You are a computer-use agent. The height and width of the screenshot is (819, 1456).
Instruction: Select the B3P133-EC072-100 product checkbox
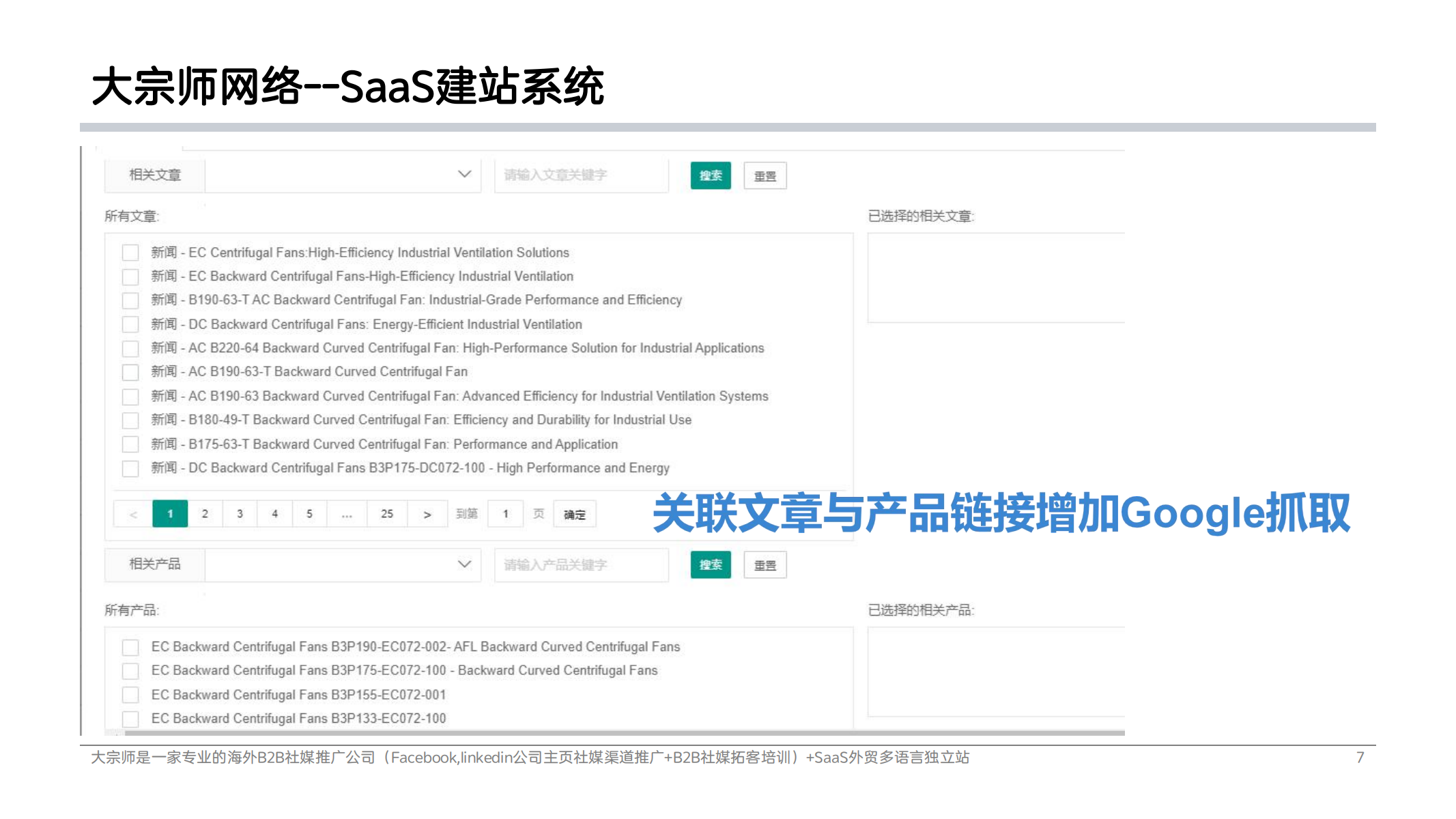(130, 719)
